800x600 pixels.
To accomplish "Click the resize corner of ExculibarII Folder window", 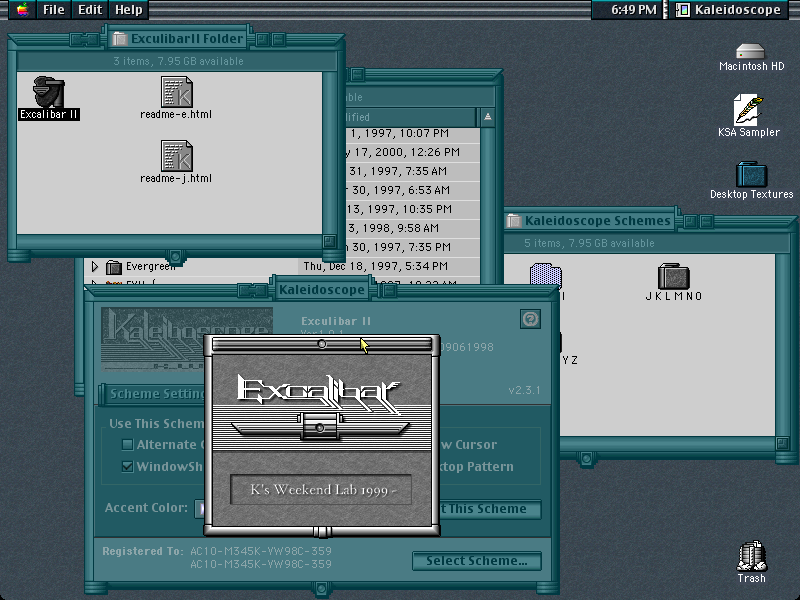I will point(329,240).
